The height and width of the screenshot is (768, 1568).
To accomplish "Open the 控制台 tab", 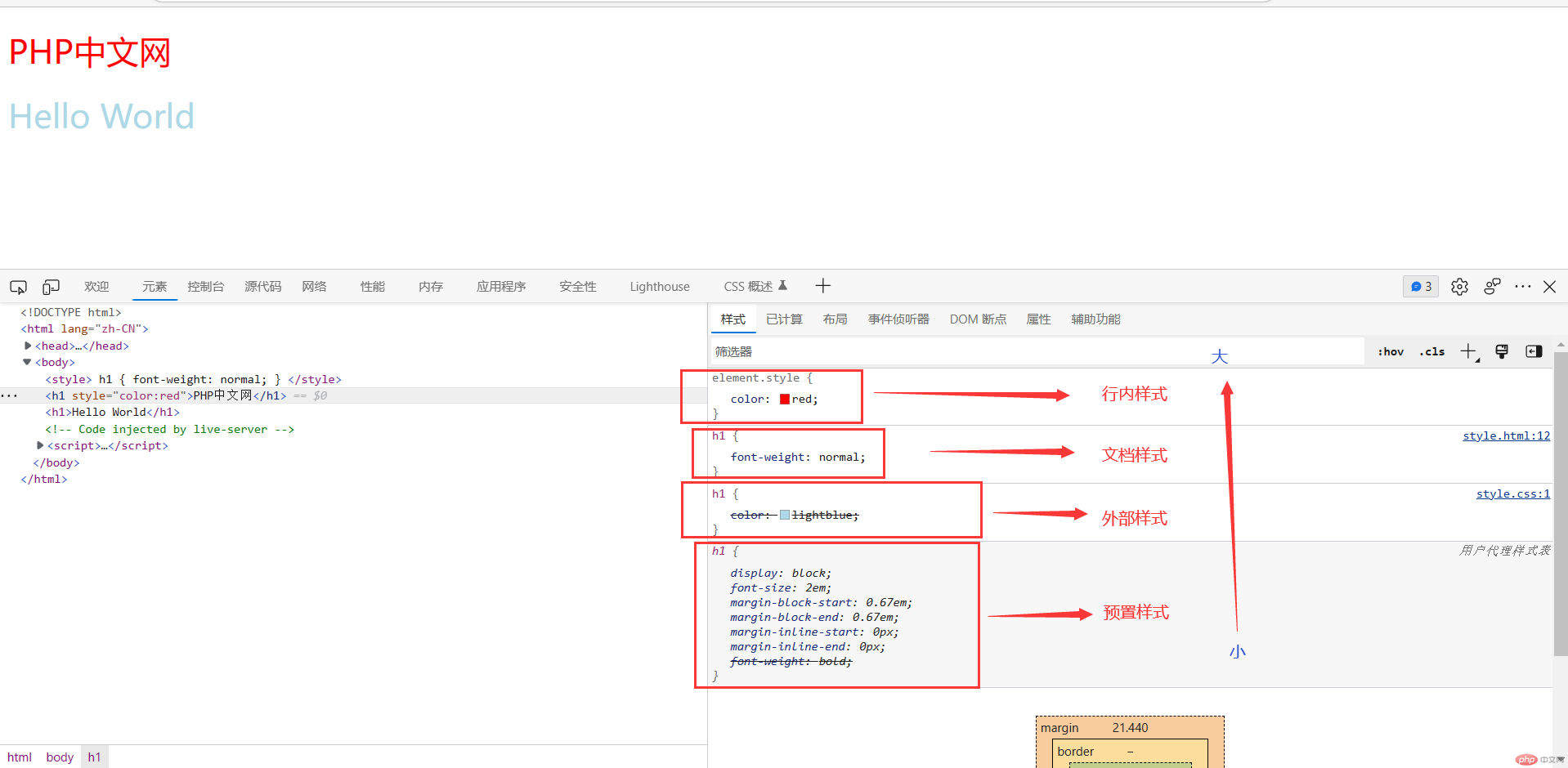I will click(x=206, y=287).
